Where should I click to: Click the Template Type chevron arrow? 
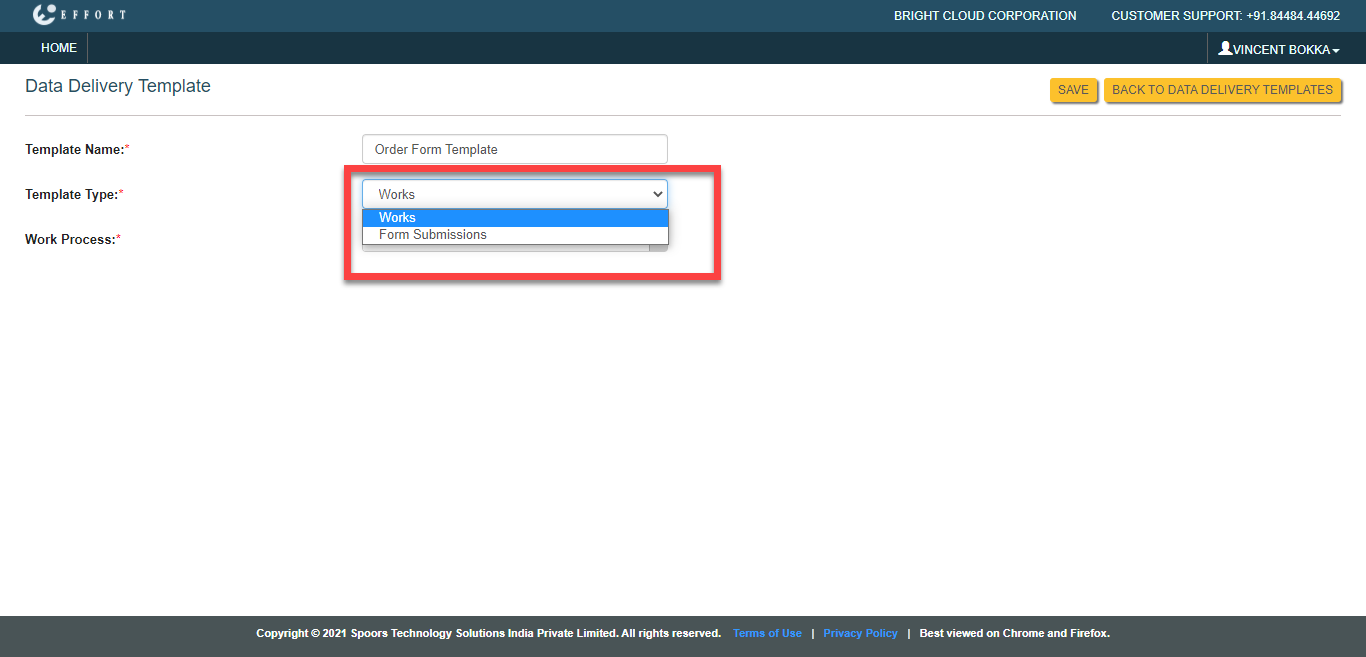coord(657,194)
